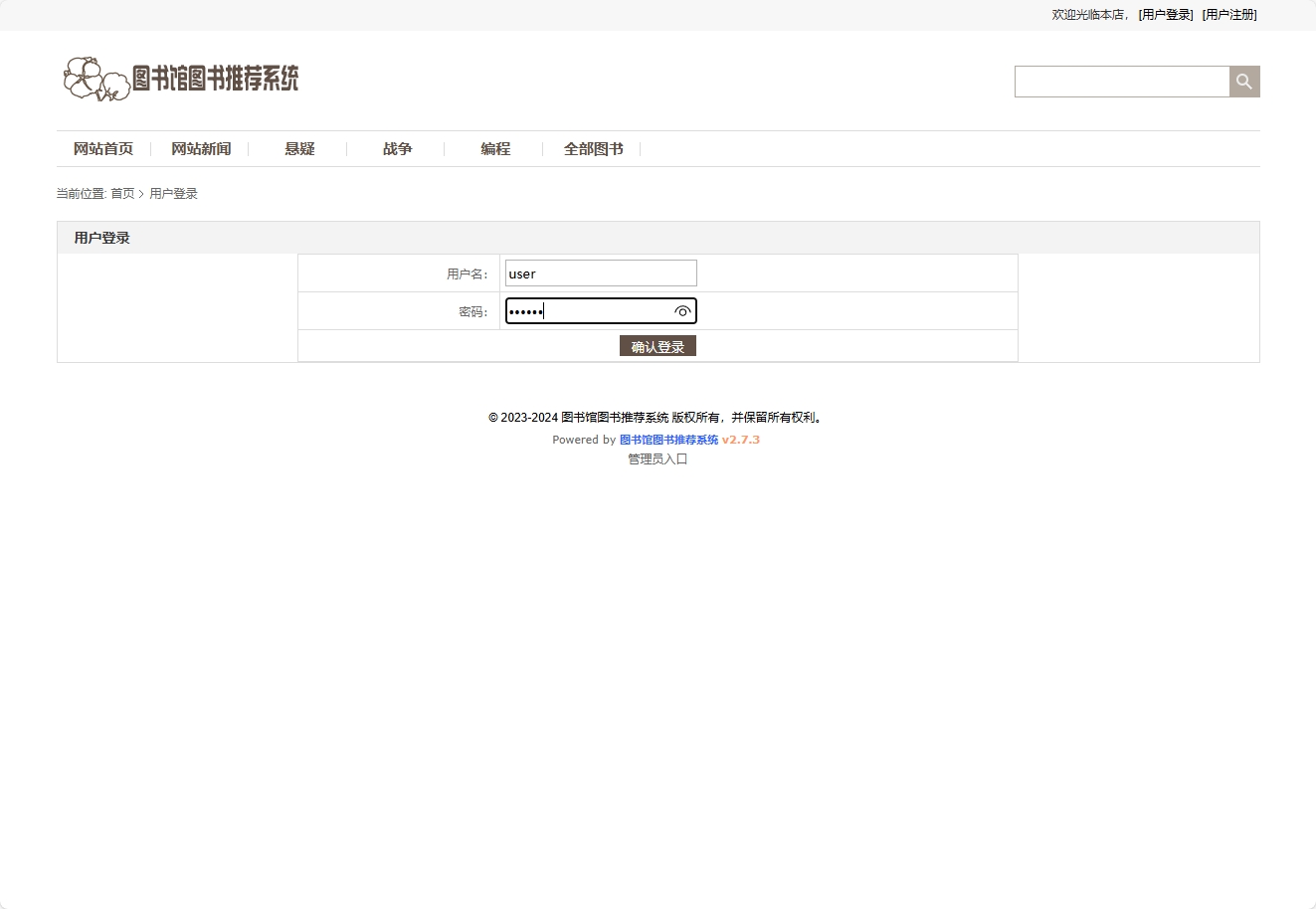Open the 网站首页 navigation tab

[103, 148]
